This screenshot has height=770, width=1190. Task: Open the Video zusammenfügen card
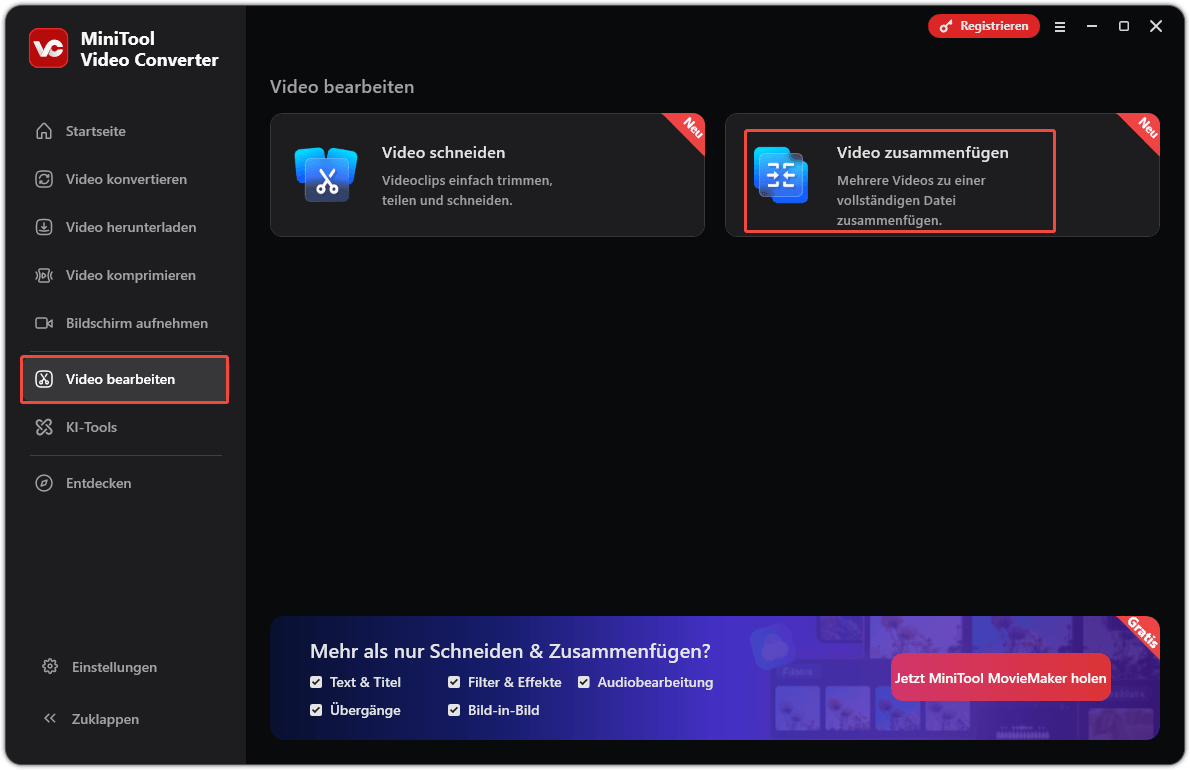click(x=942, y=175)
